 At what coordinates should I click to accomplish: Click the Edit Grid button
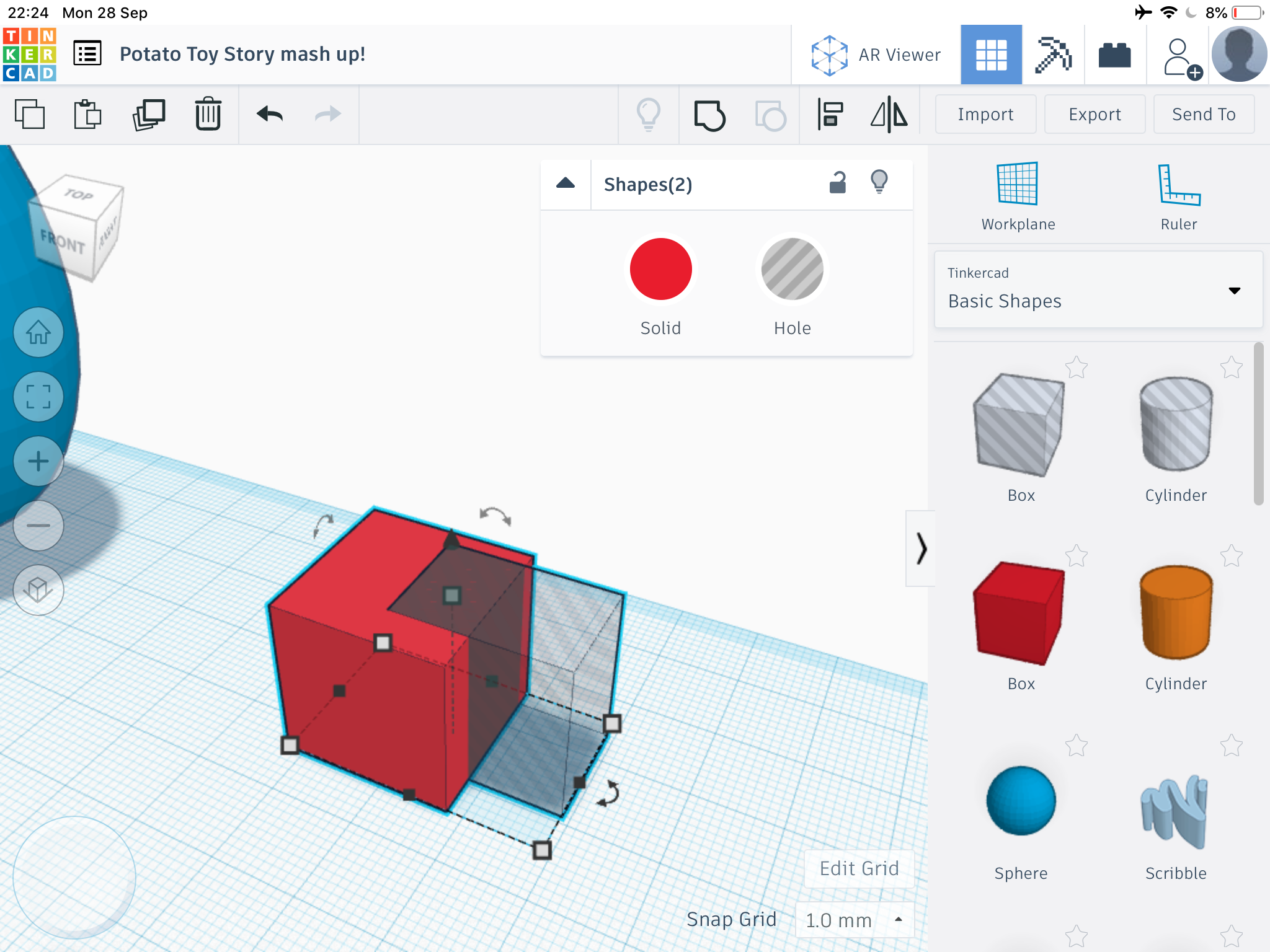coord(859,868)
